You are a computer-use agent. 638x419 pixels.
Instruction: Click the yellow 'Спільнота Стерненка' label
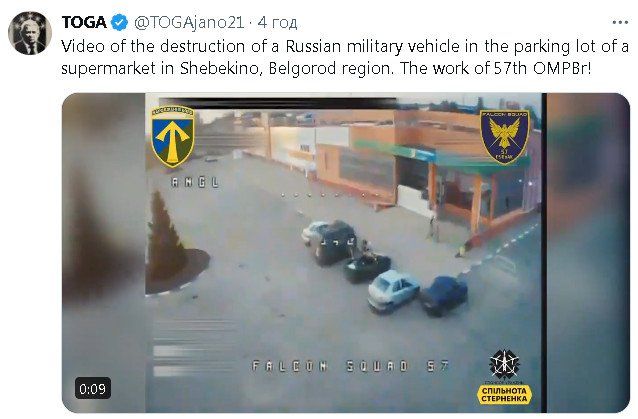coord(504,394)
